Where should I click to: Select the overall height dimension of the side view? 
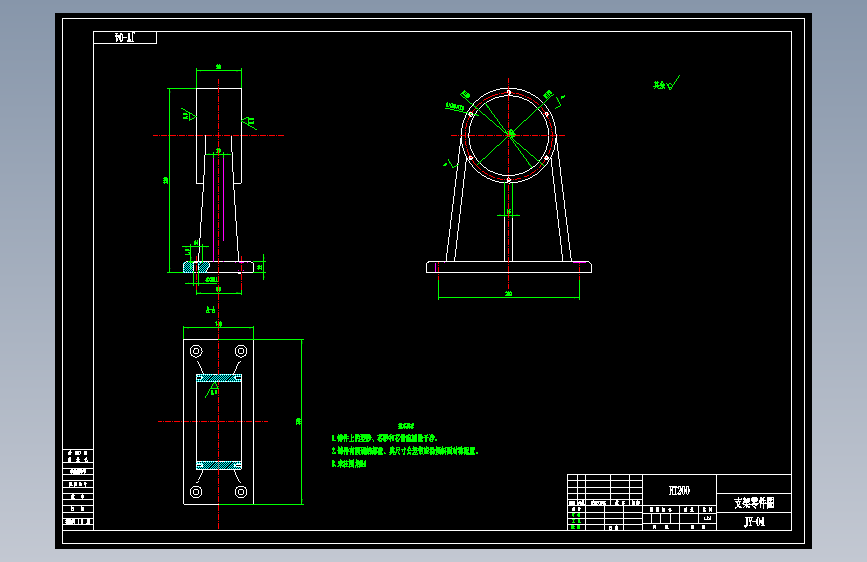pyautogui.click(x=165, y=180)
